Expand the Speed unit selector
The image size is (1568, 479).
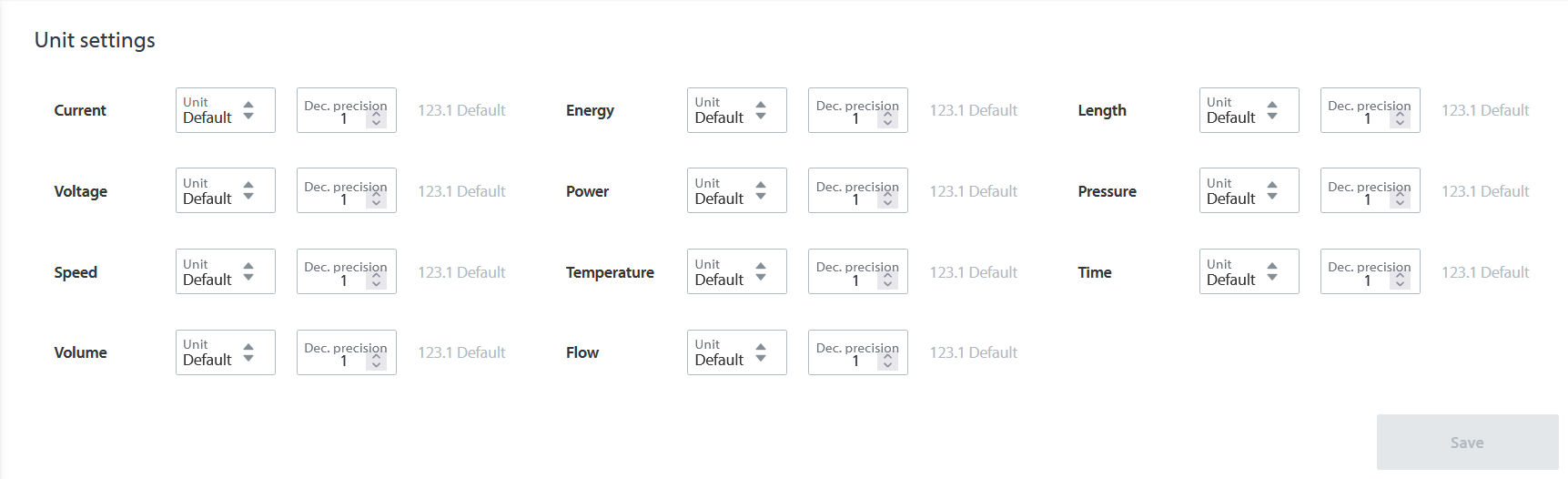pyautogui.click(x=225, y=272)
